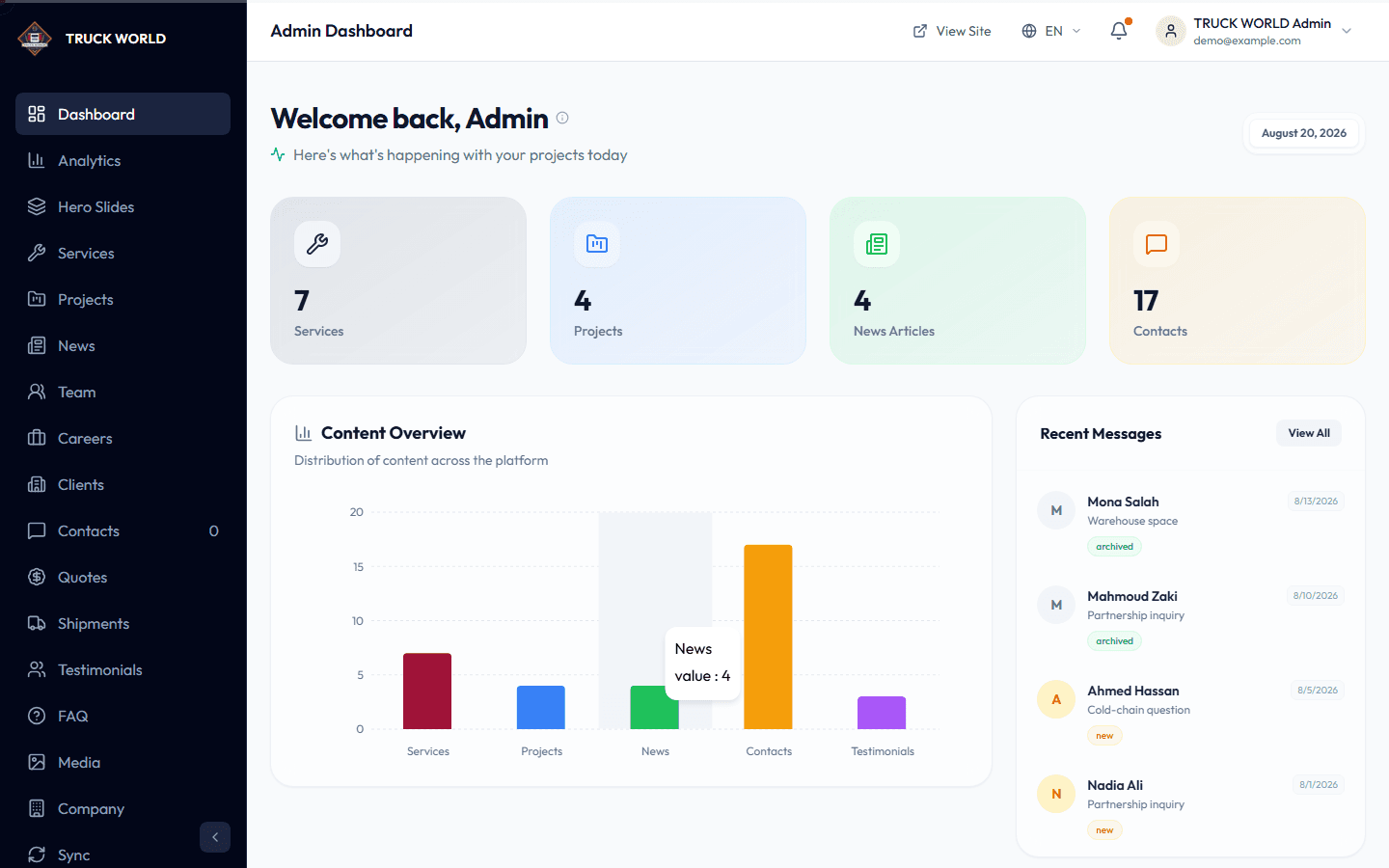Click the News Articles card newspaper icon
The image size is (1389, 868).
tap(877, 244)
